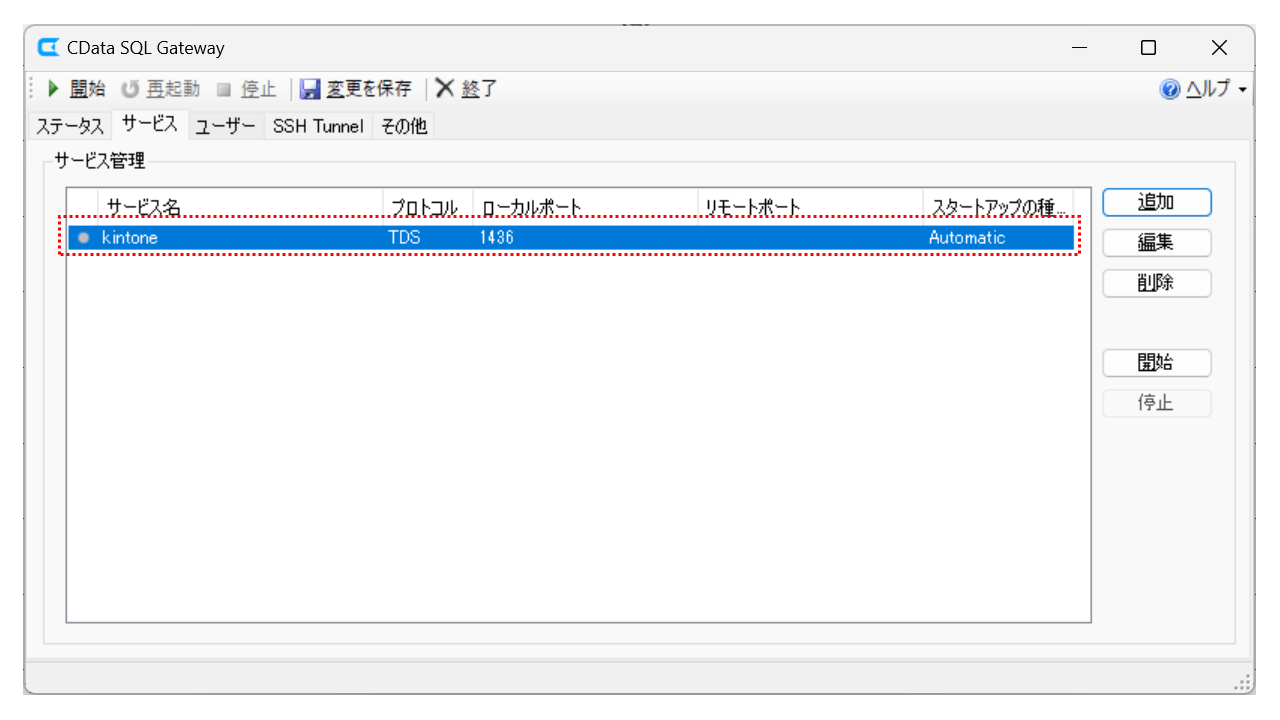
Task: Click the 削除 button
Action: [x=1157, y=283]
